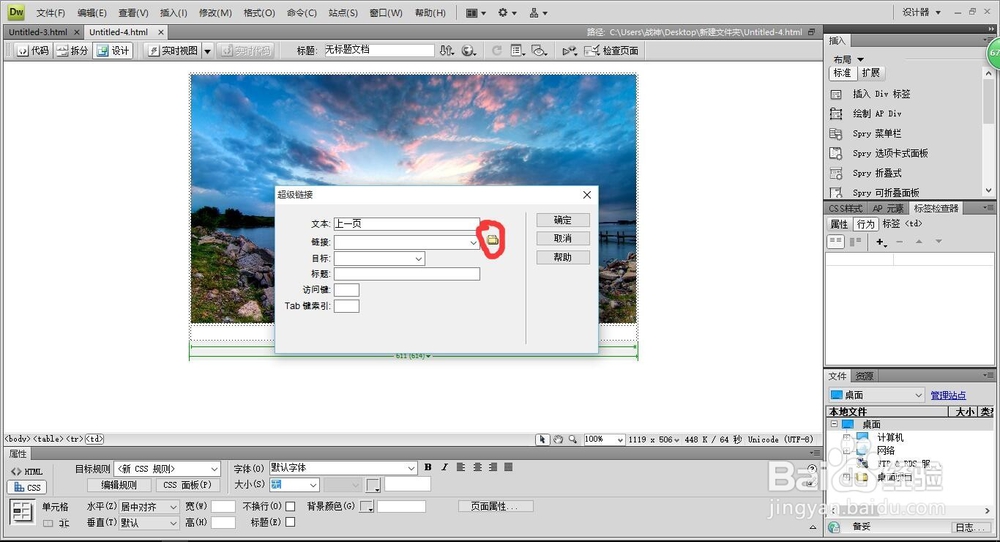Pick a cell background color swatch
The width and height of the screenshot is (1000, 542).
[x=367, y=506]
